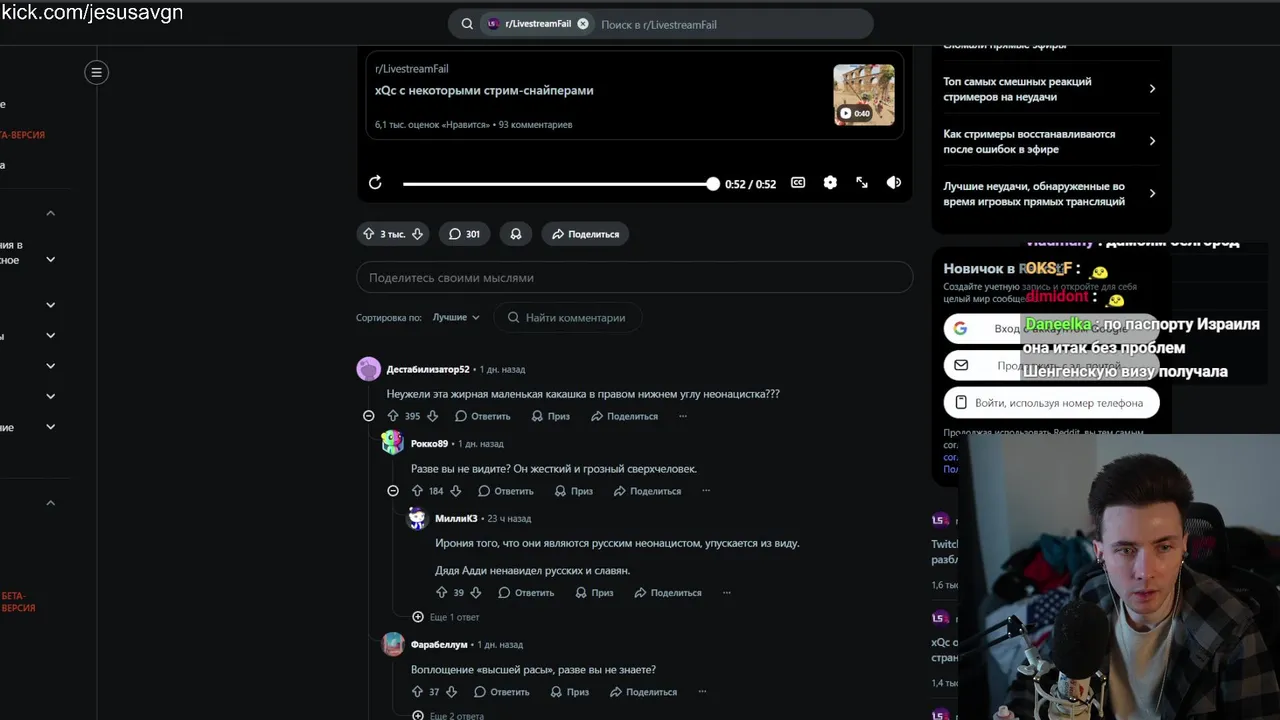The image size is (1280, 720).
Task: Reply to Дестабилизатор52 comment
Action: [x=482, y=416]
